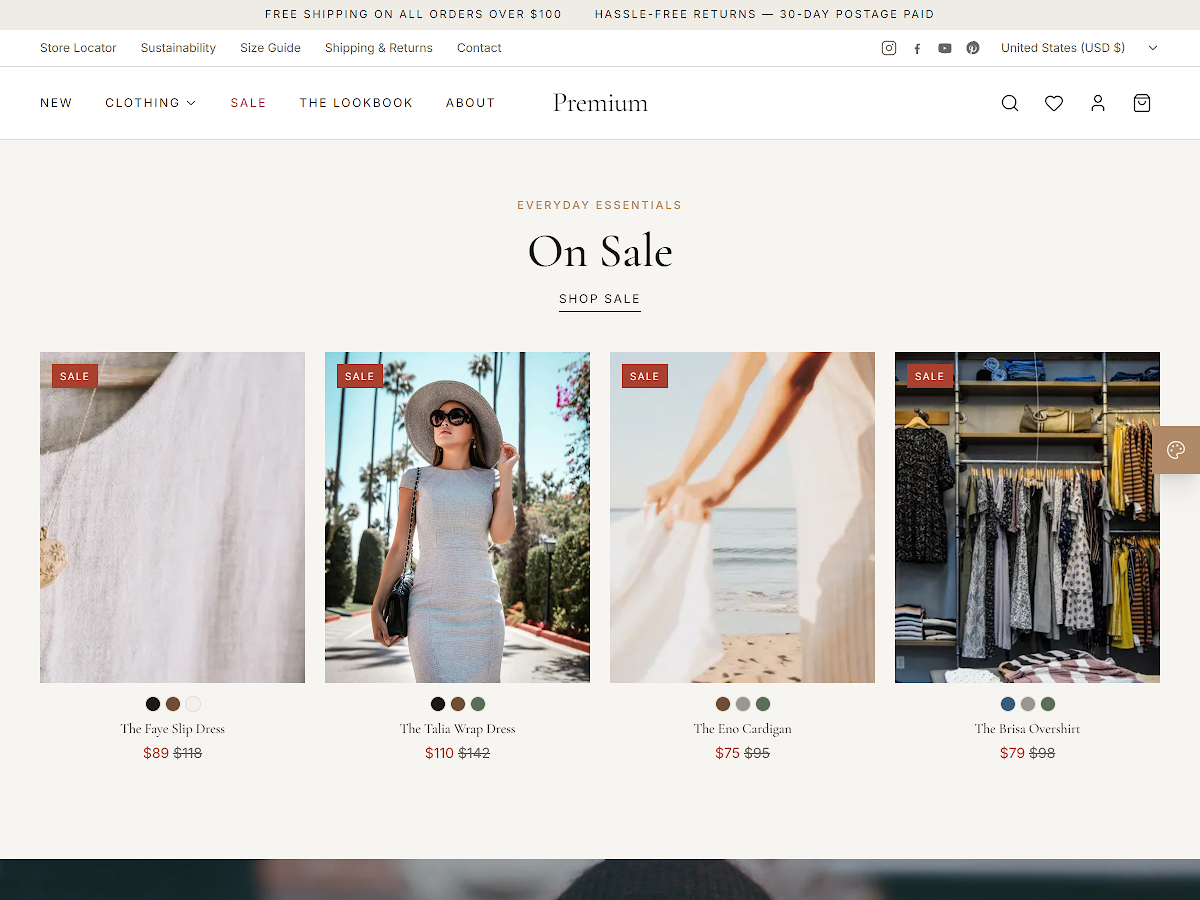Open the theme palette side tab
This screenshot has width=1200, height=900.
coord(1176,450)
